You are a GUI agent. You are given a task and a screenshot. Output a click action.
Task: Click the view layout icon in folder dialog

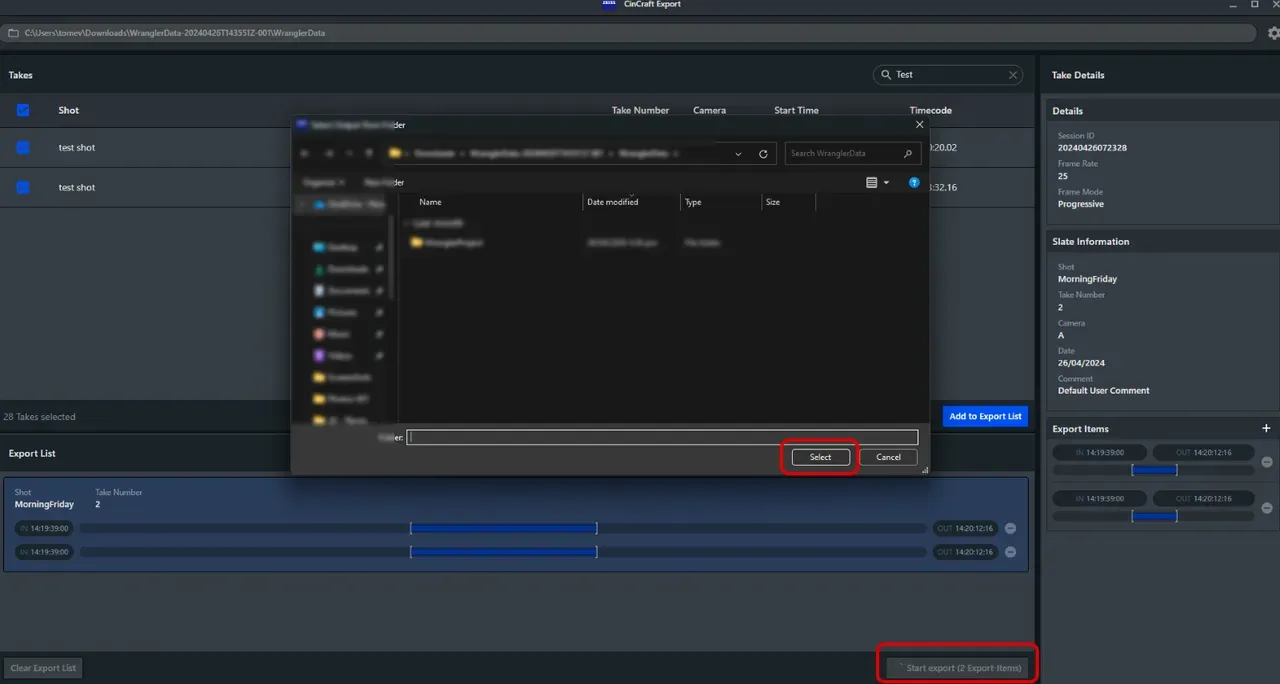coord(872,183)
